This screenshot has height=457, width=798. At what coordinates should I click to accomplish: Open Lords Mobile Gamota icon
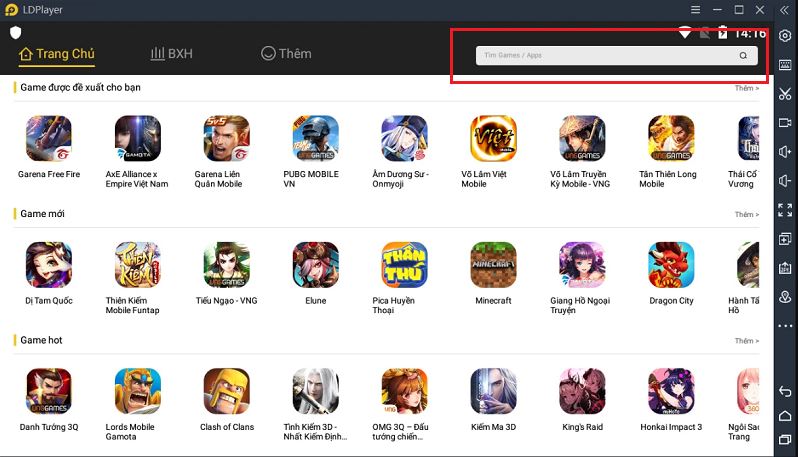pos(137,391)
